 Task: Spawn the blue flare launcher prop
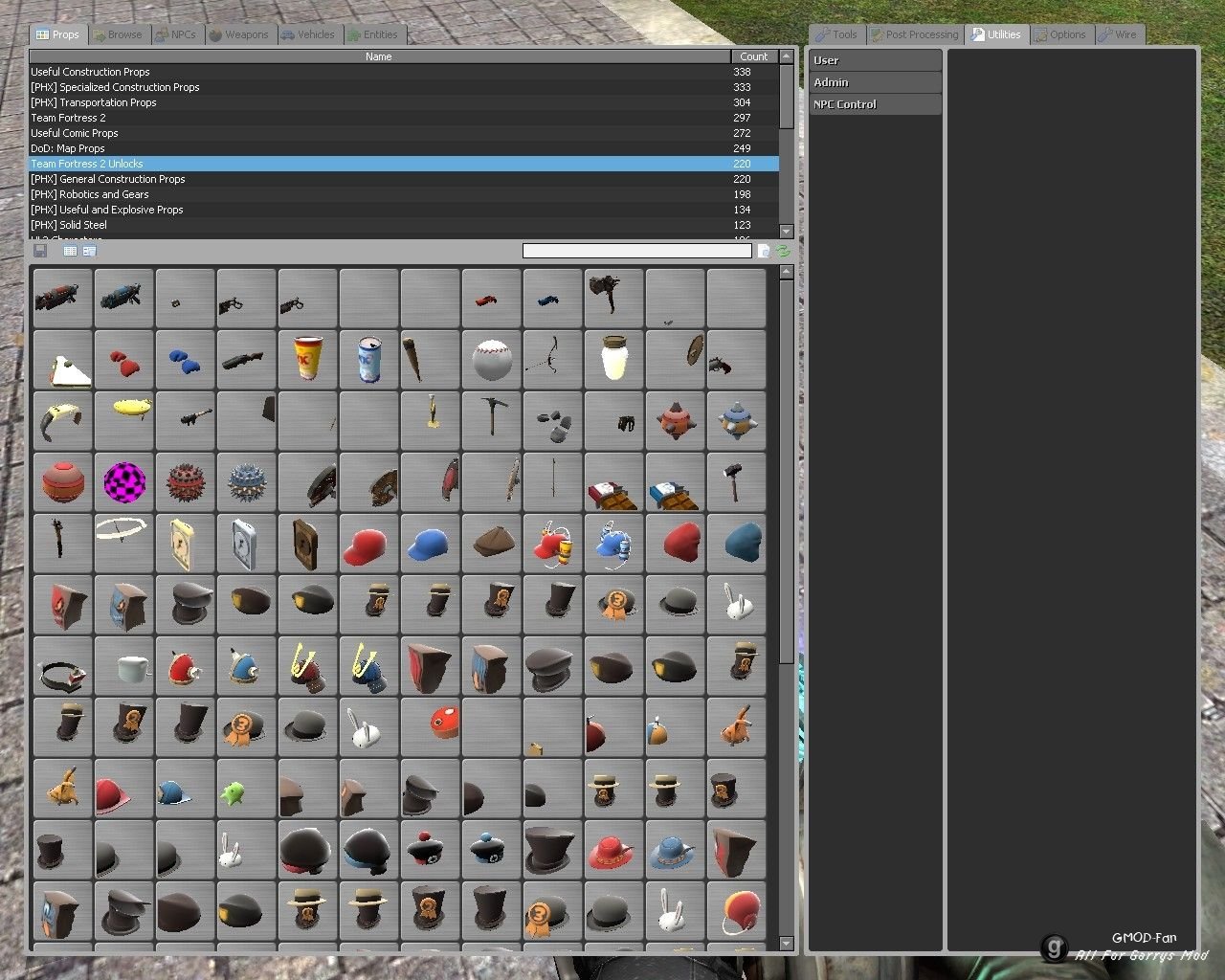[552, 299]
